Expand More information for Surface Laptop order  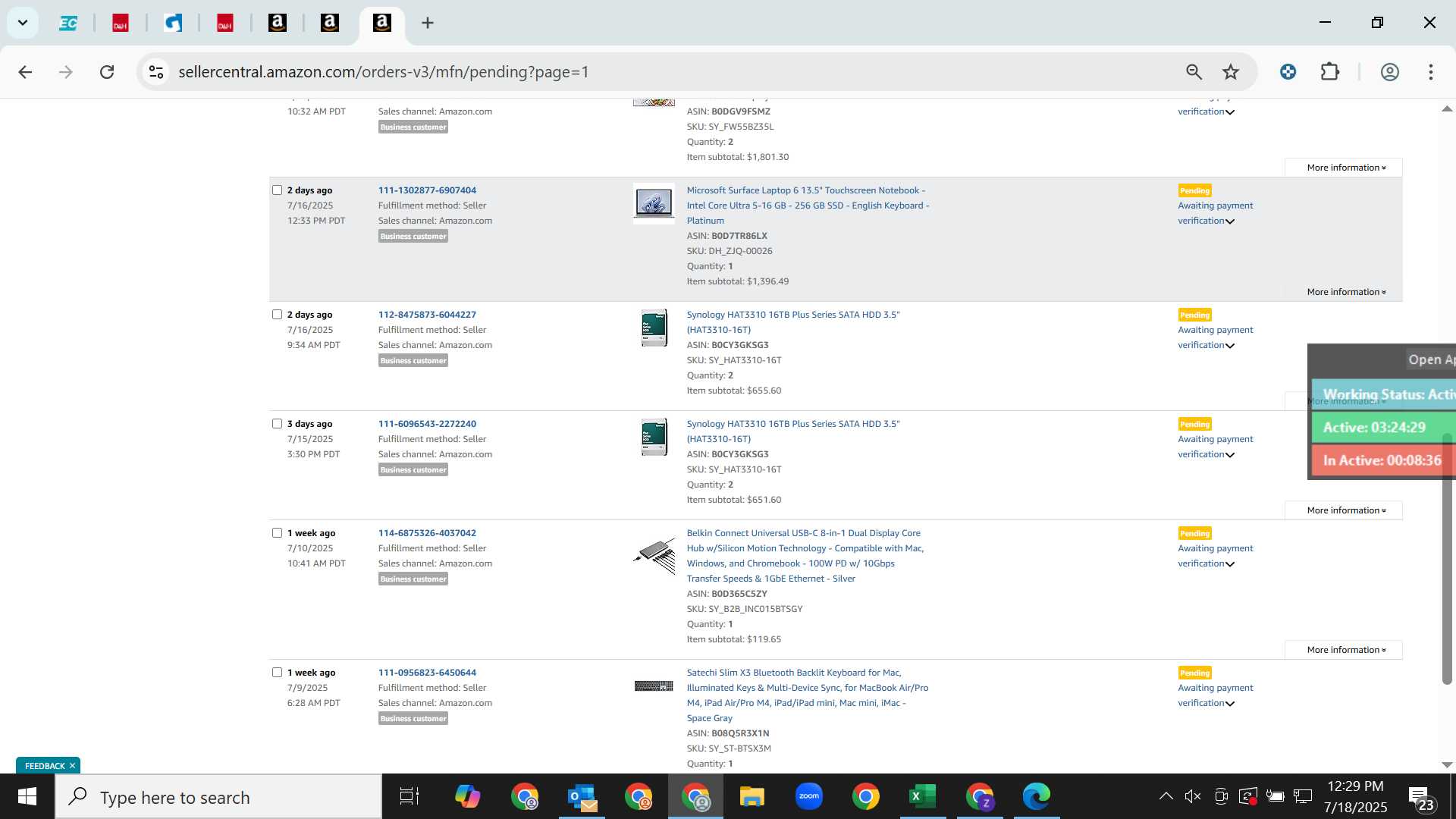tap(1346, 292)
